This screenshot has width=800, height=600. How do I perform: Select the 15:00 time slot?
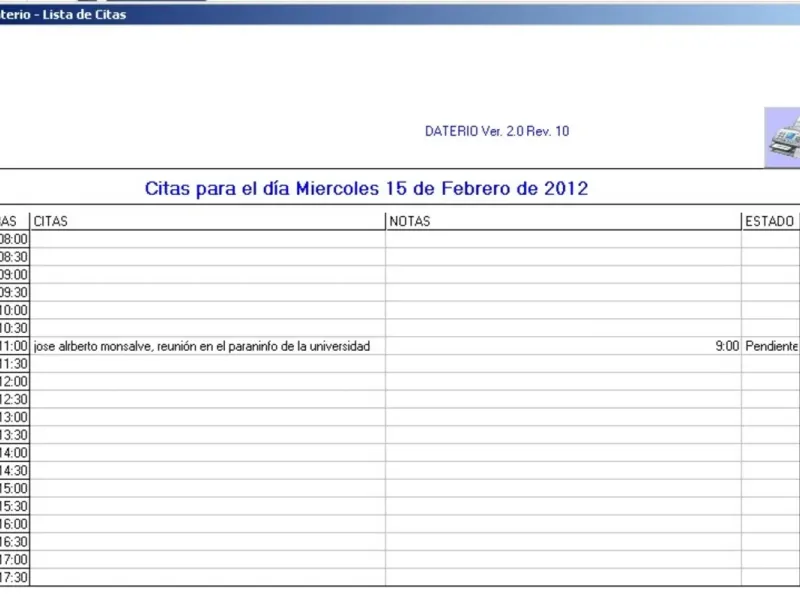pyautogui.click(x=14, y=489)
